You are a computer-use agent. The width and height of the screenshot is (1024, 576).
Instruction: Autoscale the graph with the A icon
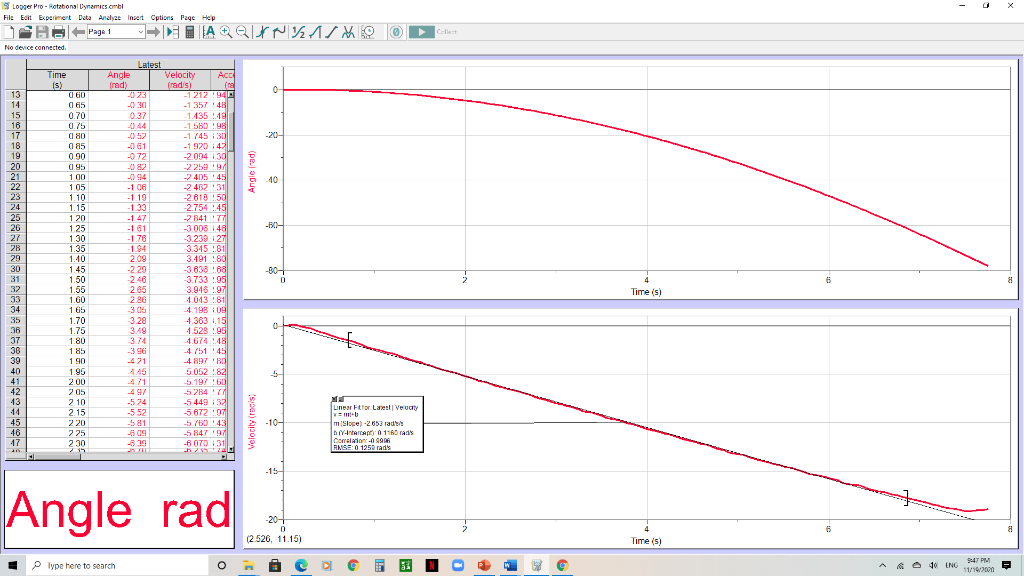209,32
